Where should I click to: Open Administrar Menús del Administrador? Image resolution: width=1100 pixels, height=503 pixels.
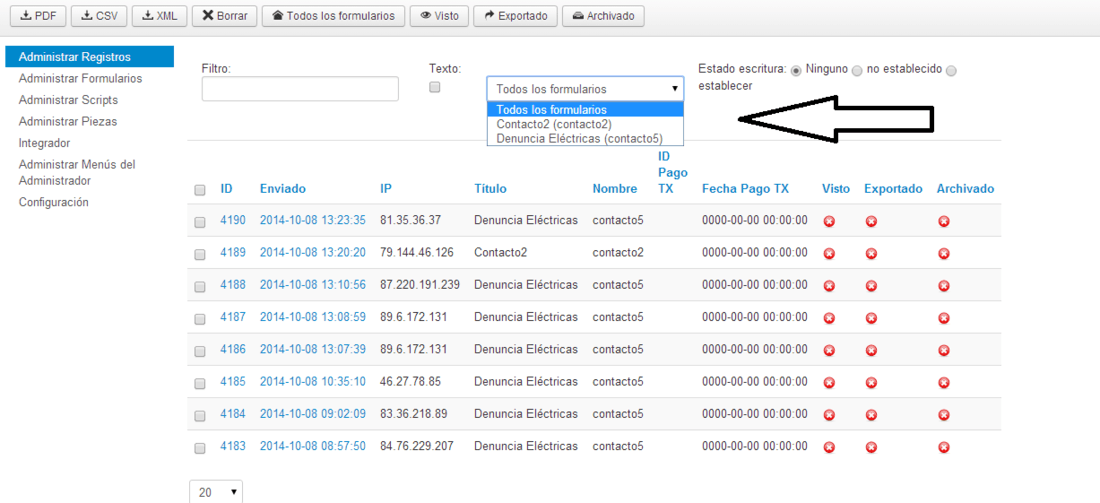[x=77, y=173]
